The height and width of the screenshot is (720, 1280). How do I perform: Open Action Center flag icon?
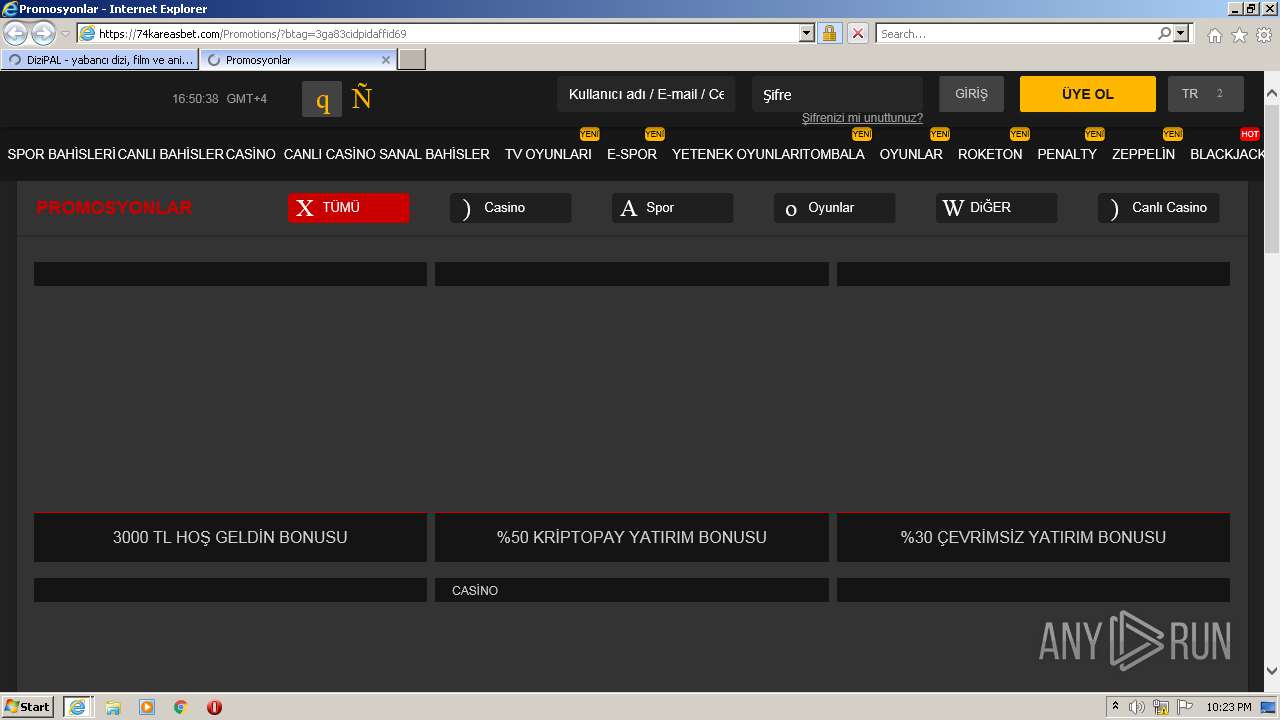pos(1185,707)
